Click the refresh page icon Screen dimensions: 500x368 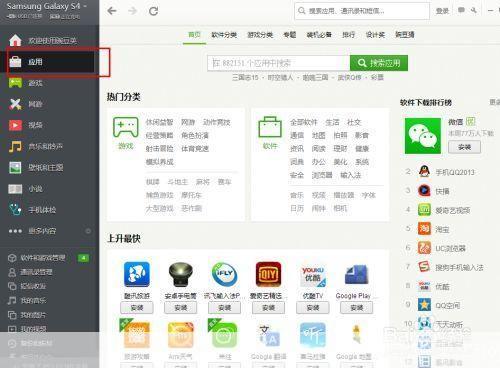pos(153,11)
